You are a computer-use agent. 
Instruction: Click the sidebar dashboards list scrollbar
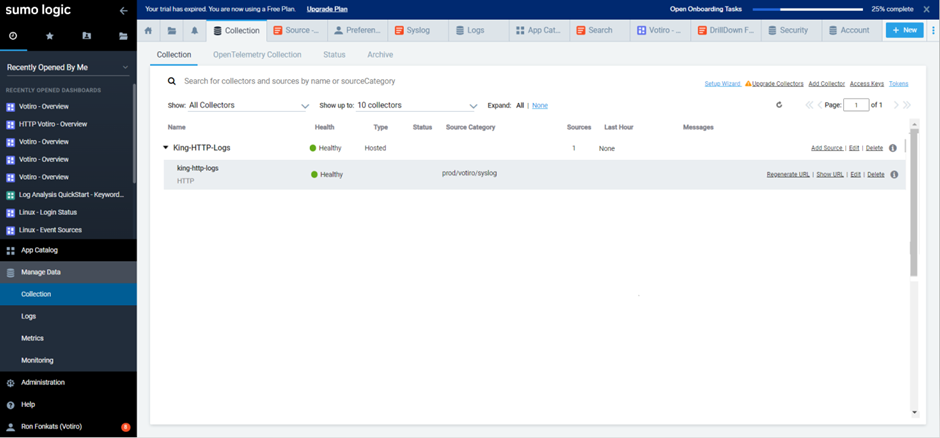[x=134, y=133]
